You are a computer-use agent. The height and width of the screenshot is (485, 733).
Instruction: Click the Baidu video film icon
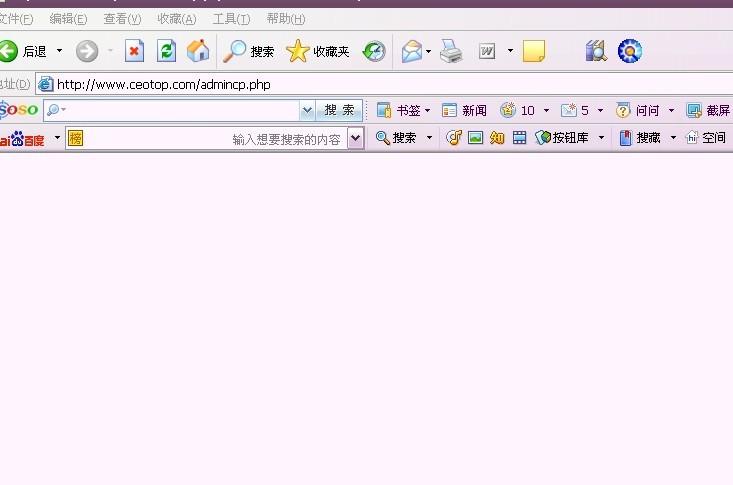pyautogui.click(x=519, y=138)
